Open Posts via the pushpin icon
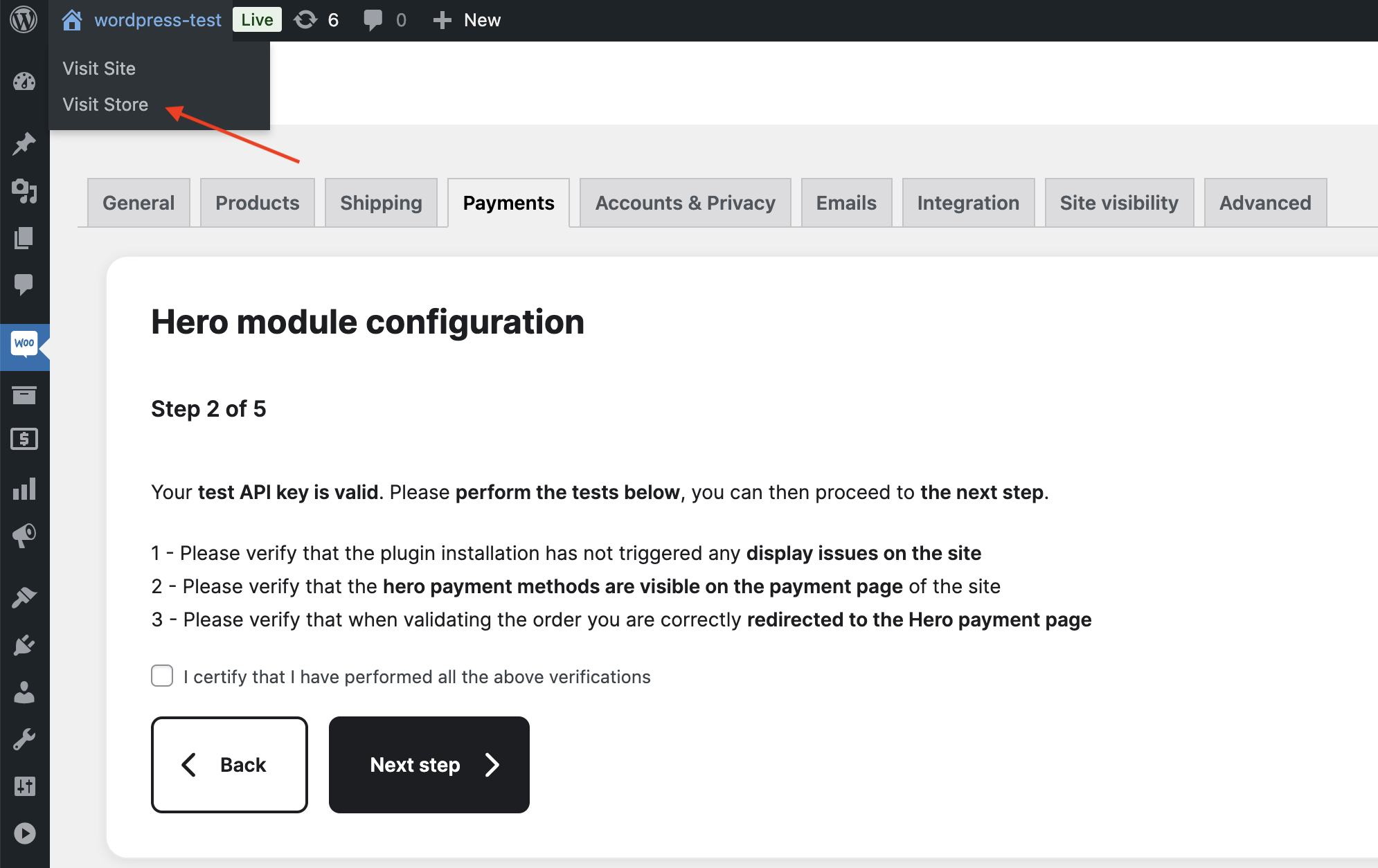This screenshot has height=868, width=1378. pyautogui.click(x=24, y=144)
